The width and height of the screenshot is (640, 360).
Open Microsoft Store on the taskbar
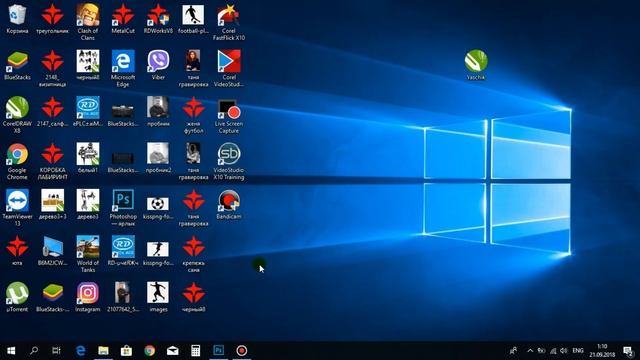(x=126, y=351)
